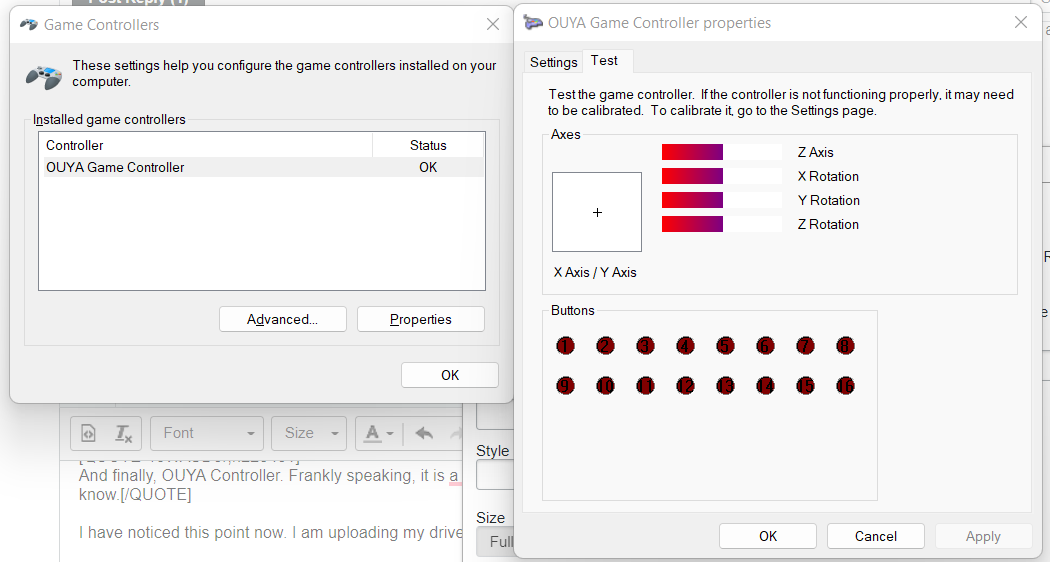This screenshot has height=562, width=1050.
Task: Open Advanced settings in Game Controllers
Action: pyautogui.click(x=283, y=320)
